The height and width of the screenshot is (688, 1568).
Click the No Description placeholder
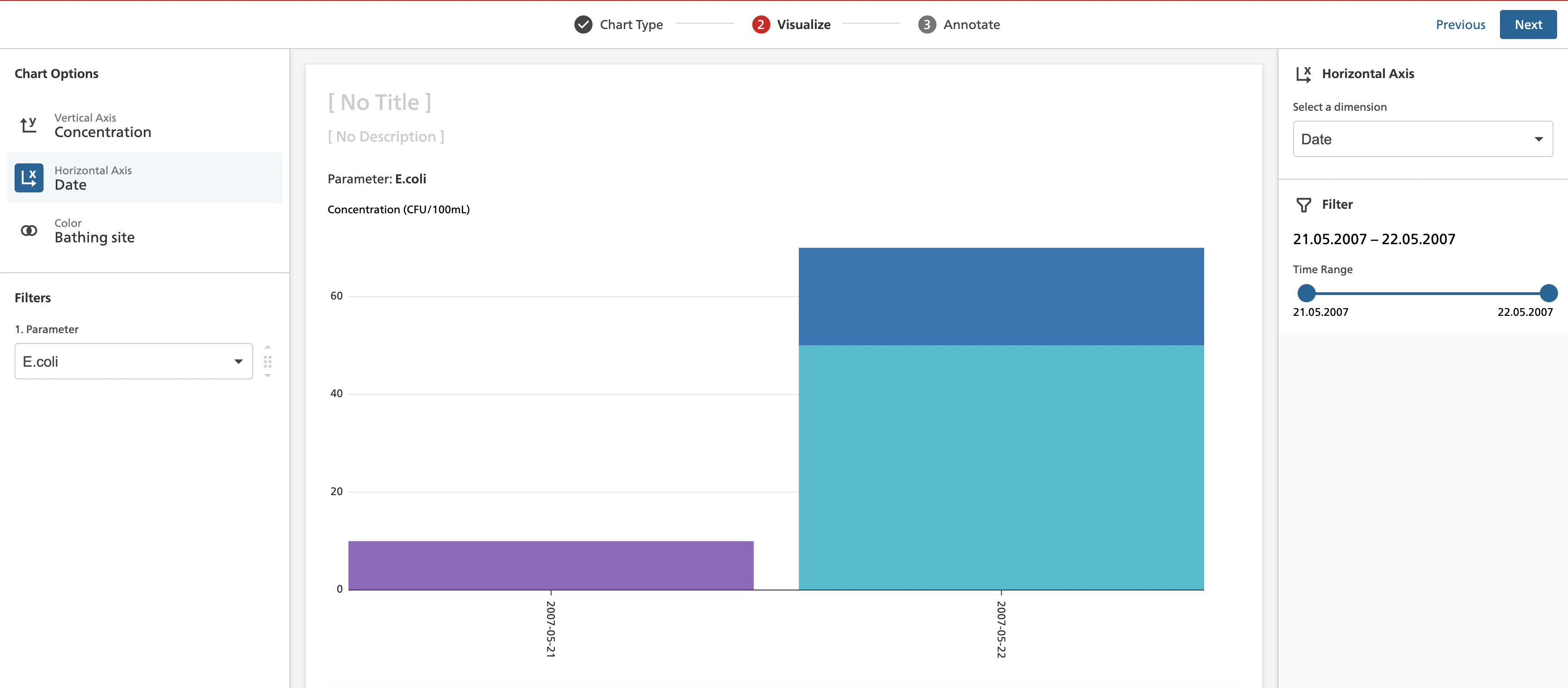[386, 137]
